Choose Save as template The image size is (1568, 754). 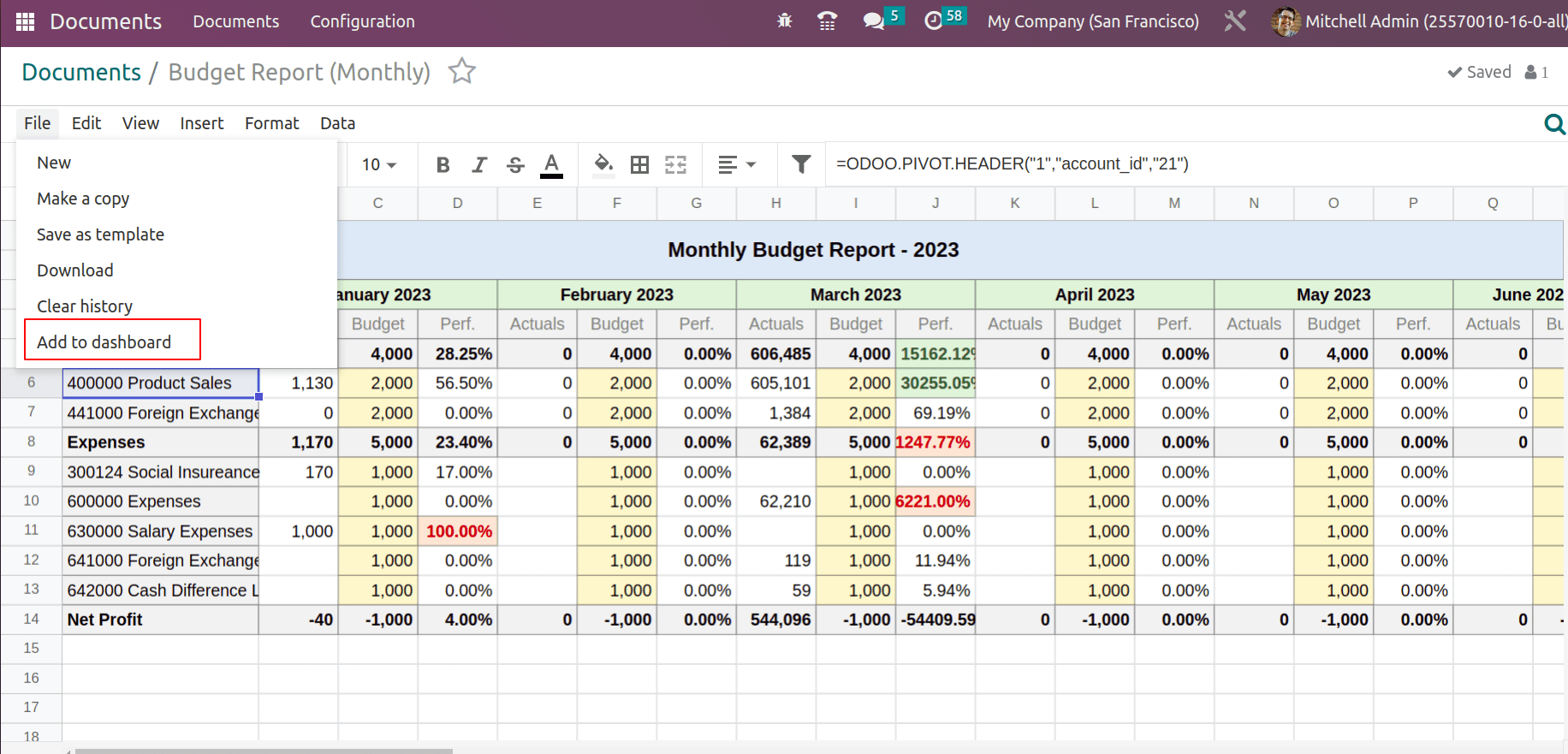pos(177,235)
